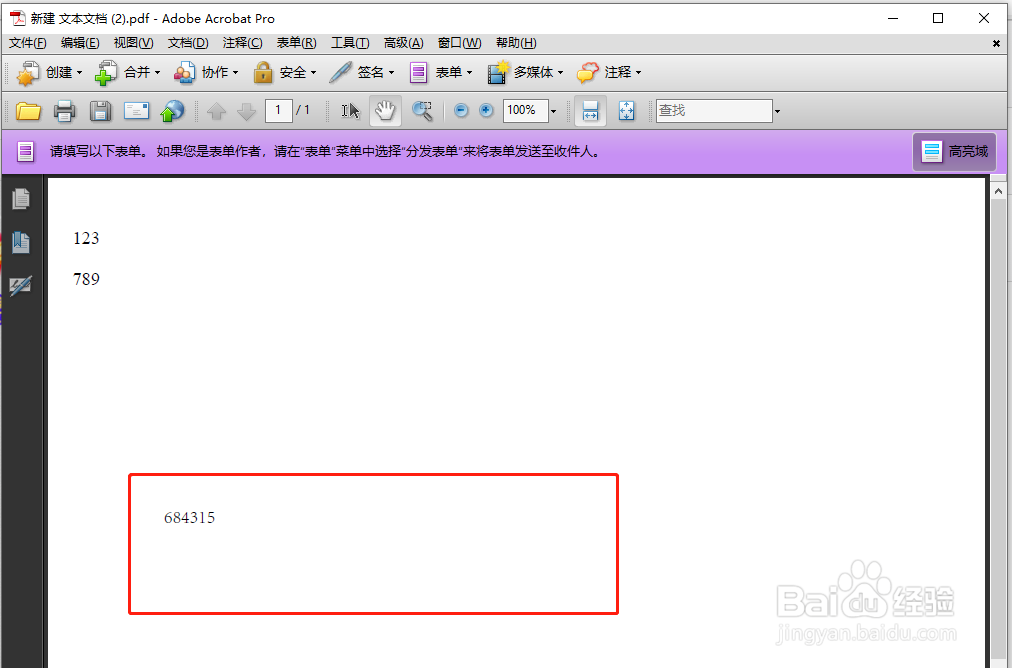Screen dimensions: 1012x668
Task: Open the zoom percentage dropdown arrow
Action: click(553, 112)
